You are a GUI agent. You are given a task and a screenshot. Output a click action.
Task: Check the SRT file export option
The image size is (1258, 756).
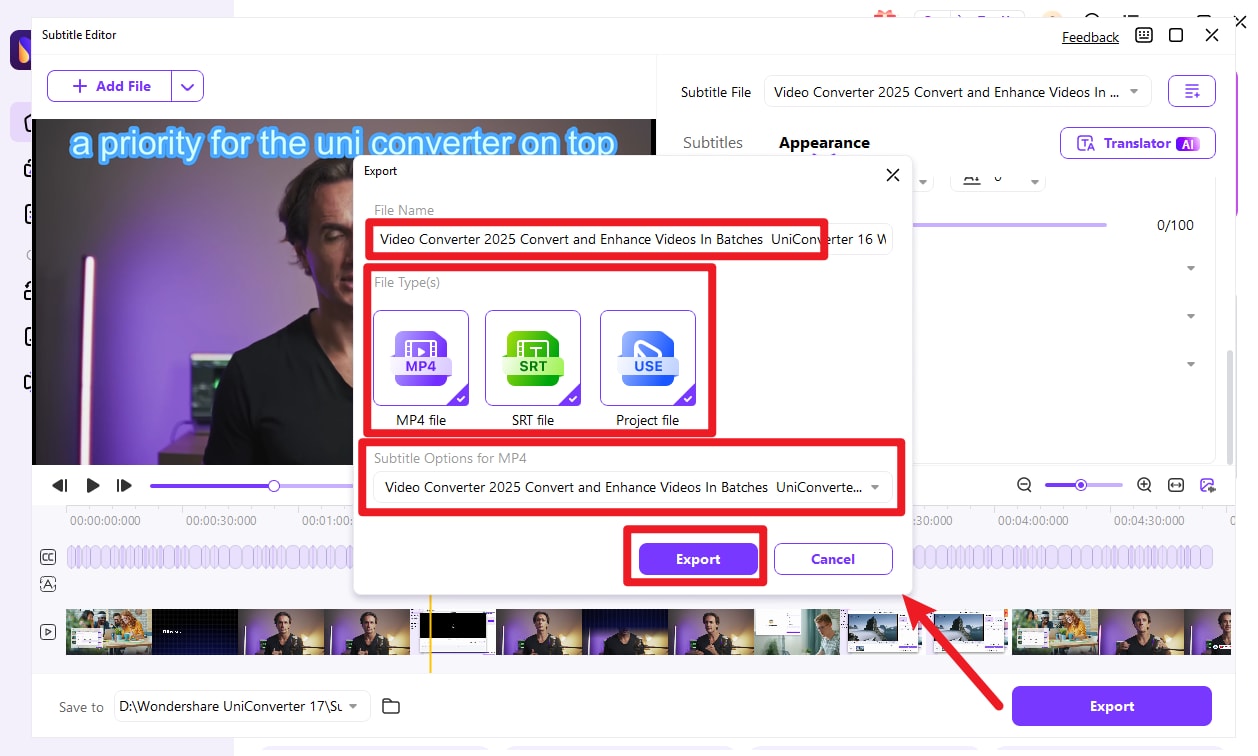pos(533,358)
